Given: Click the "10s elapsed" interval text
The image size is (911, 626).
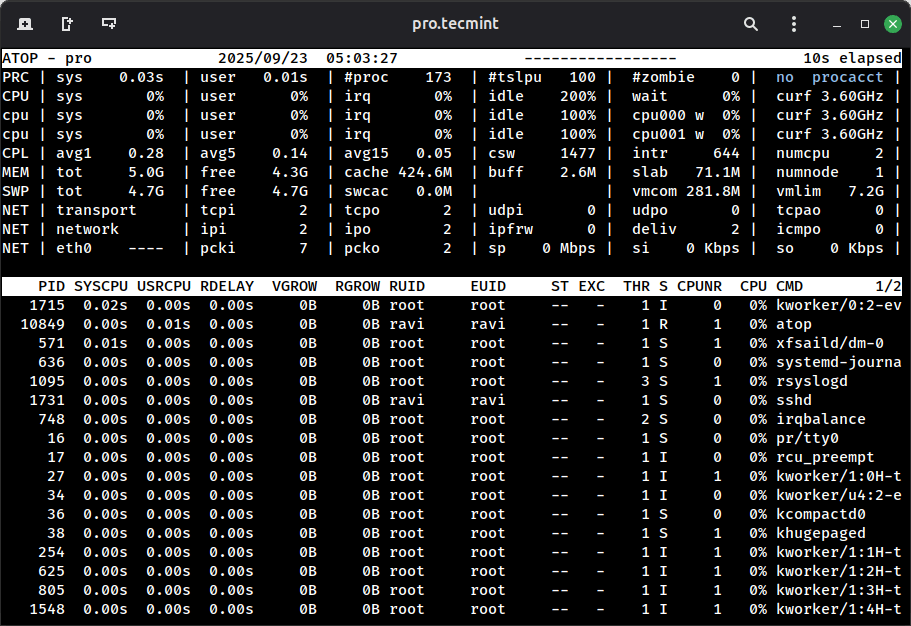Looking at the screenshot, I should coord(844,59).
